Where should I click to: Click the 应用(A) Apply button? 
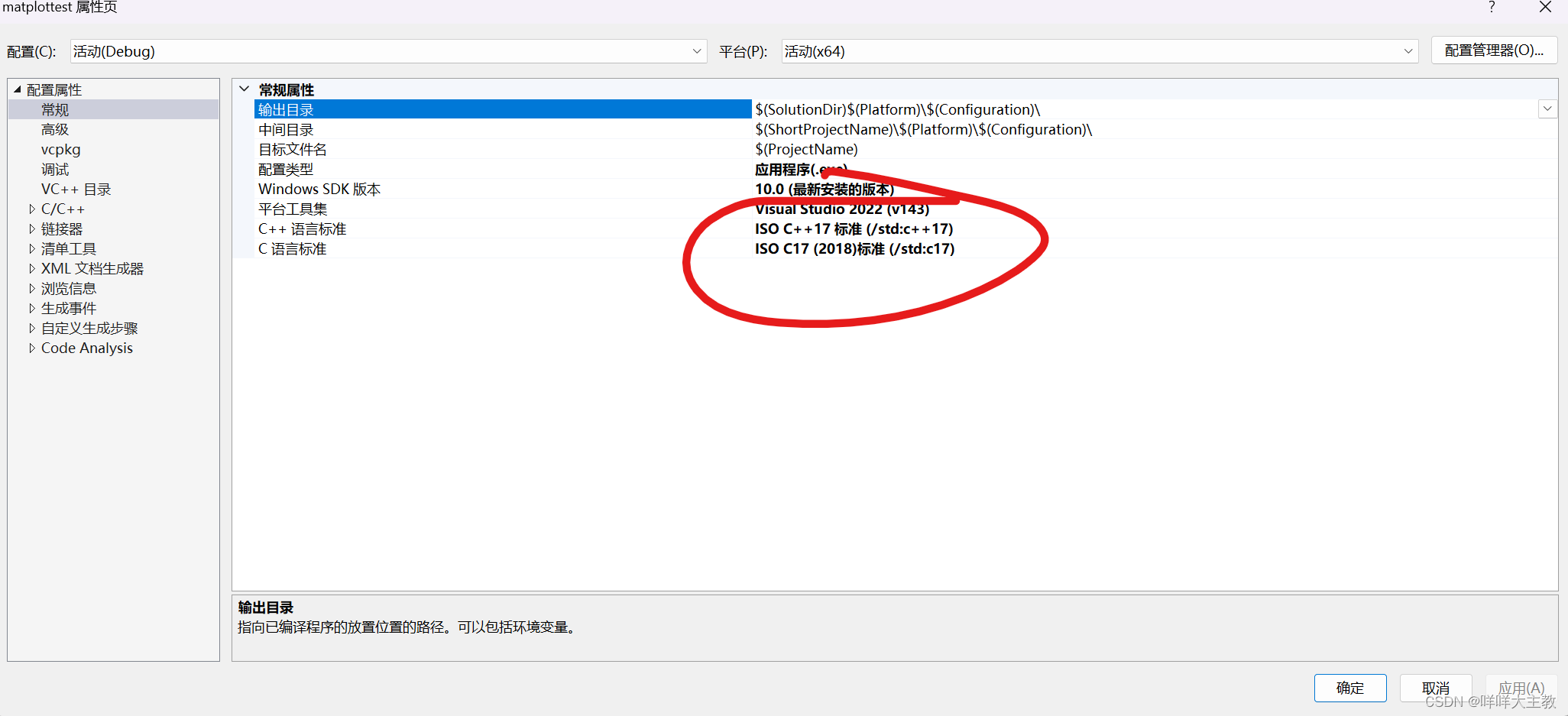coord(1521,688)
